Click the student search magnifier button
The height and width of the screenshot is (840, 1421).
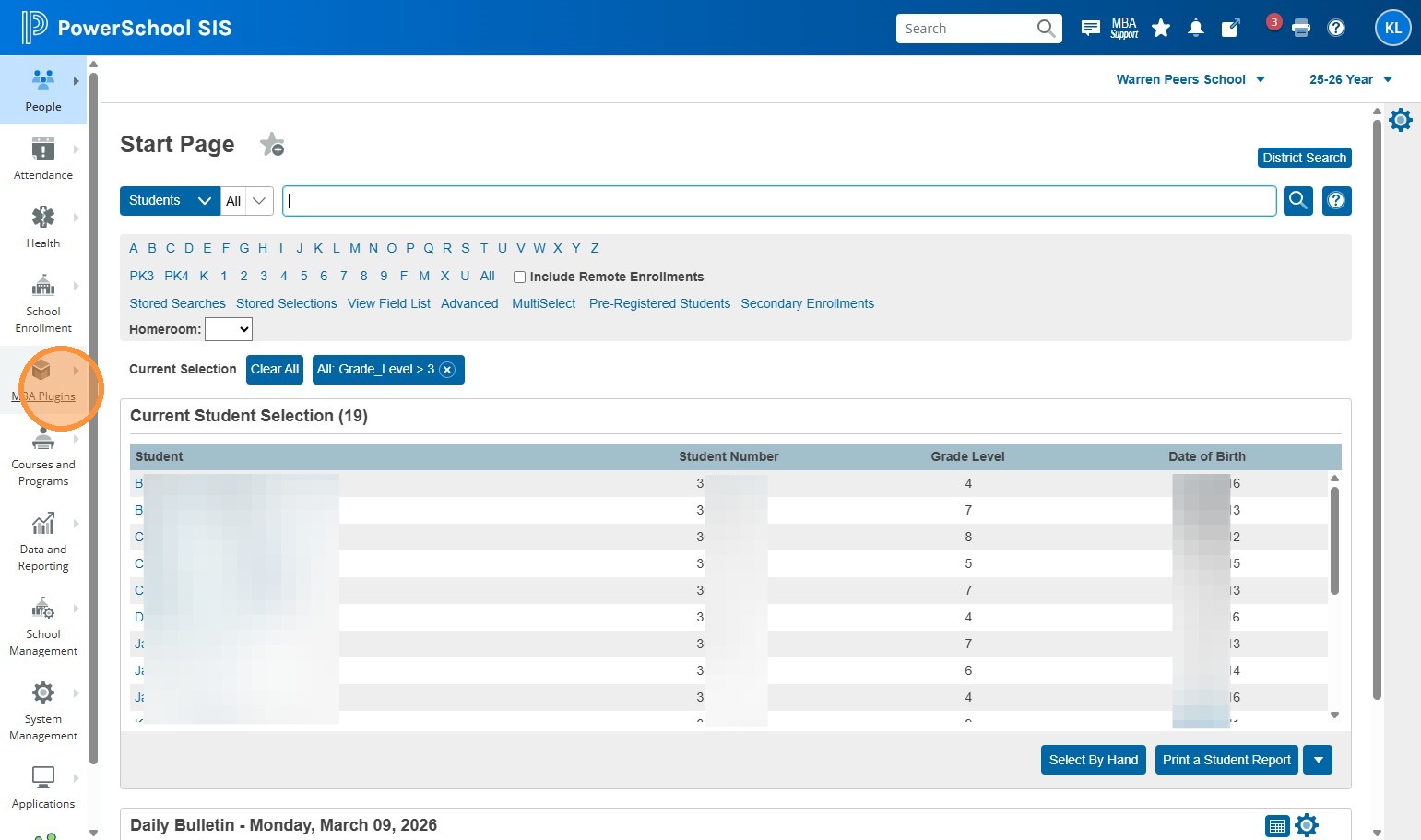point(1298,200)
